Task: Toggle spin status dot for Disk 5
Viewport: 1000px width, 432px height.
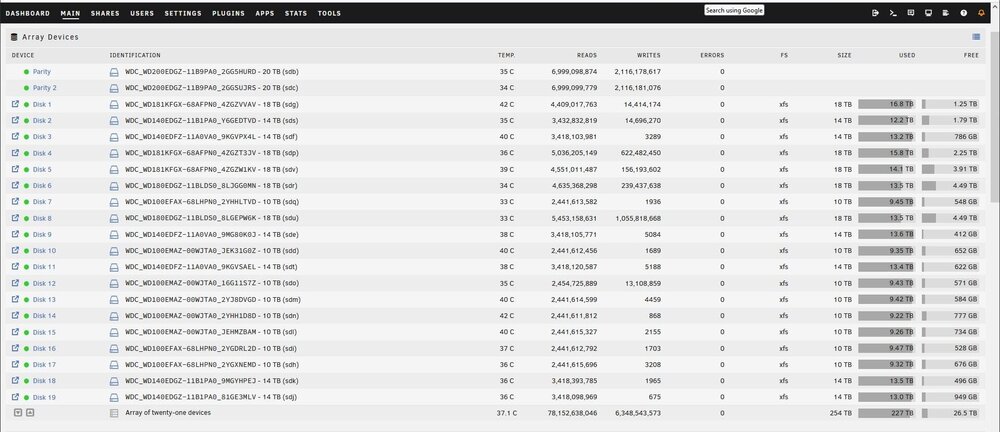Action: 26,169
